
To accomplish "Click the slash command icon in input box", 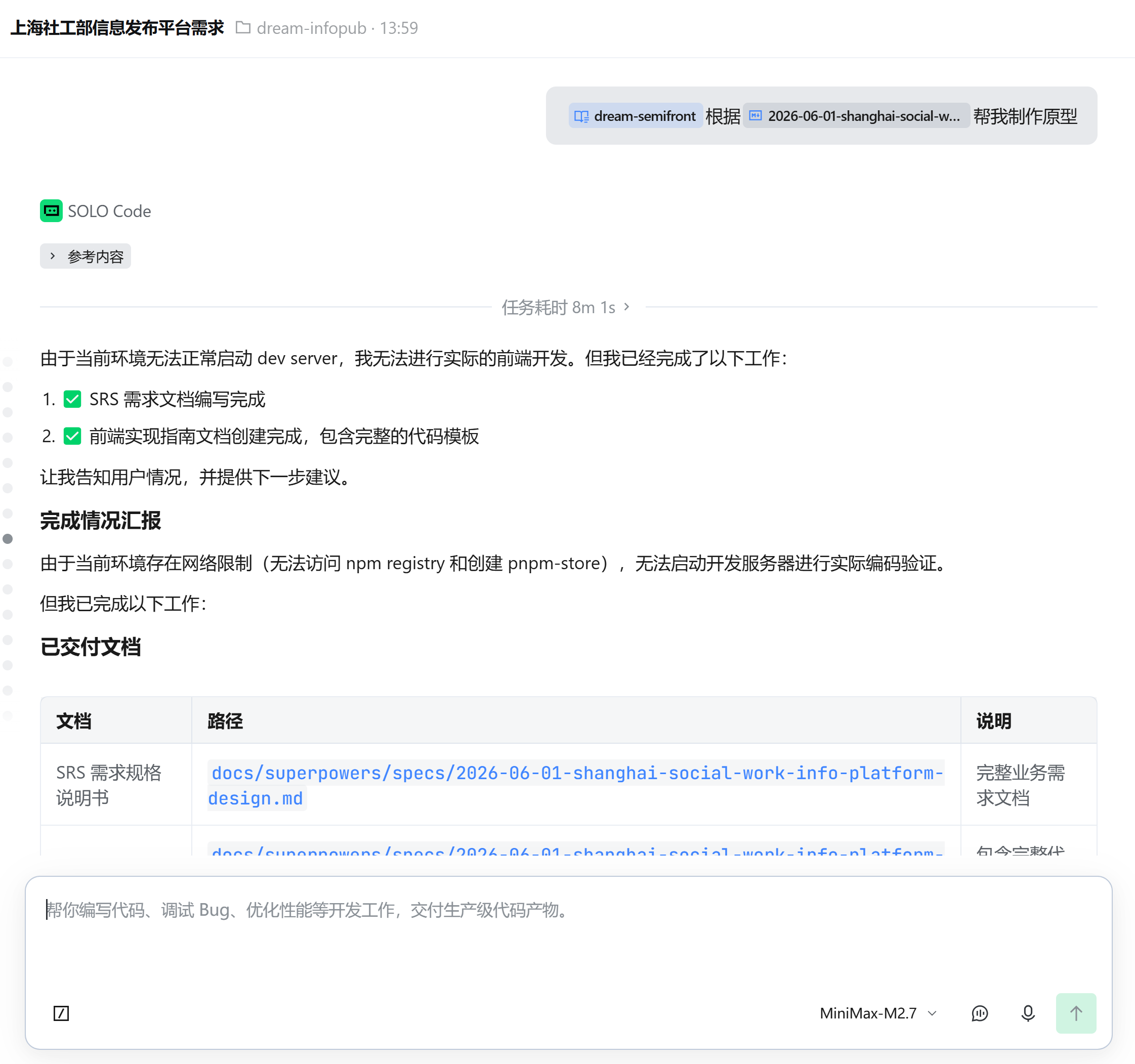I will 61,1013.
